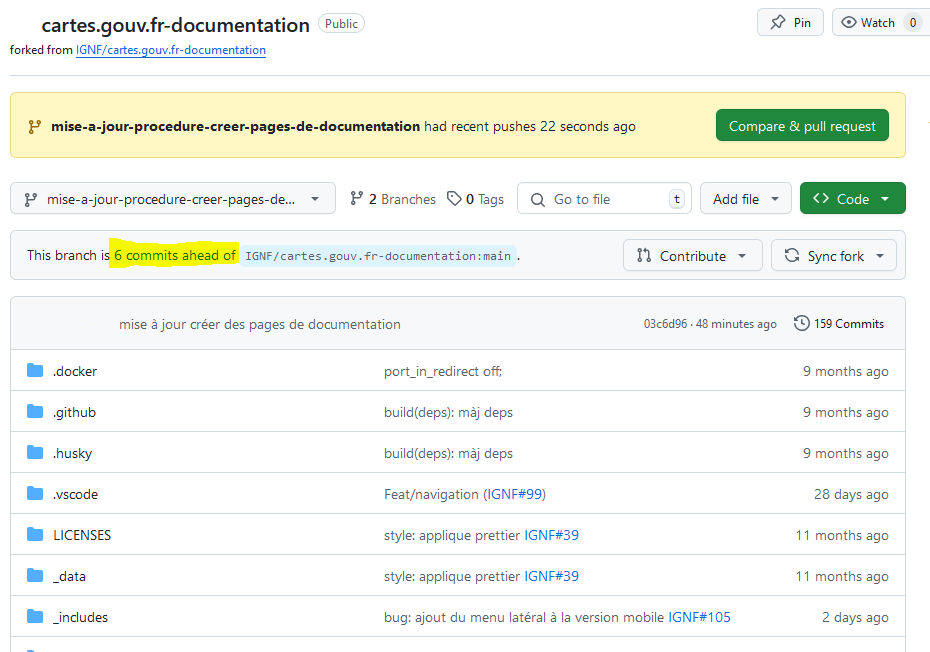Click the clock icon beside 159 Commits
Screen dimensions: 930x652
click(800, 323)
